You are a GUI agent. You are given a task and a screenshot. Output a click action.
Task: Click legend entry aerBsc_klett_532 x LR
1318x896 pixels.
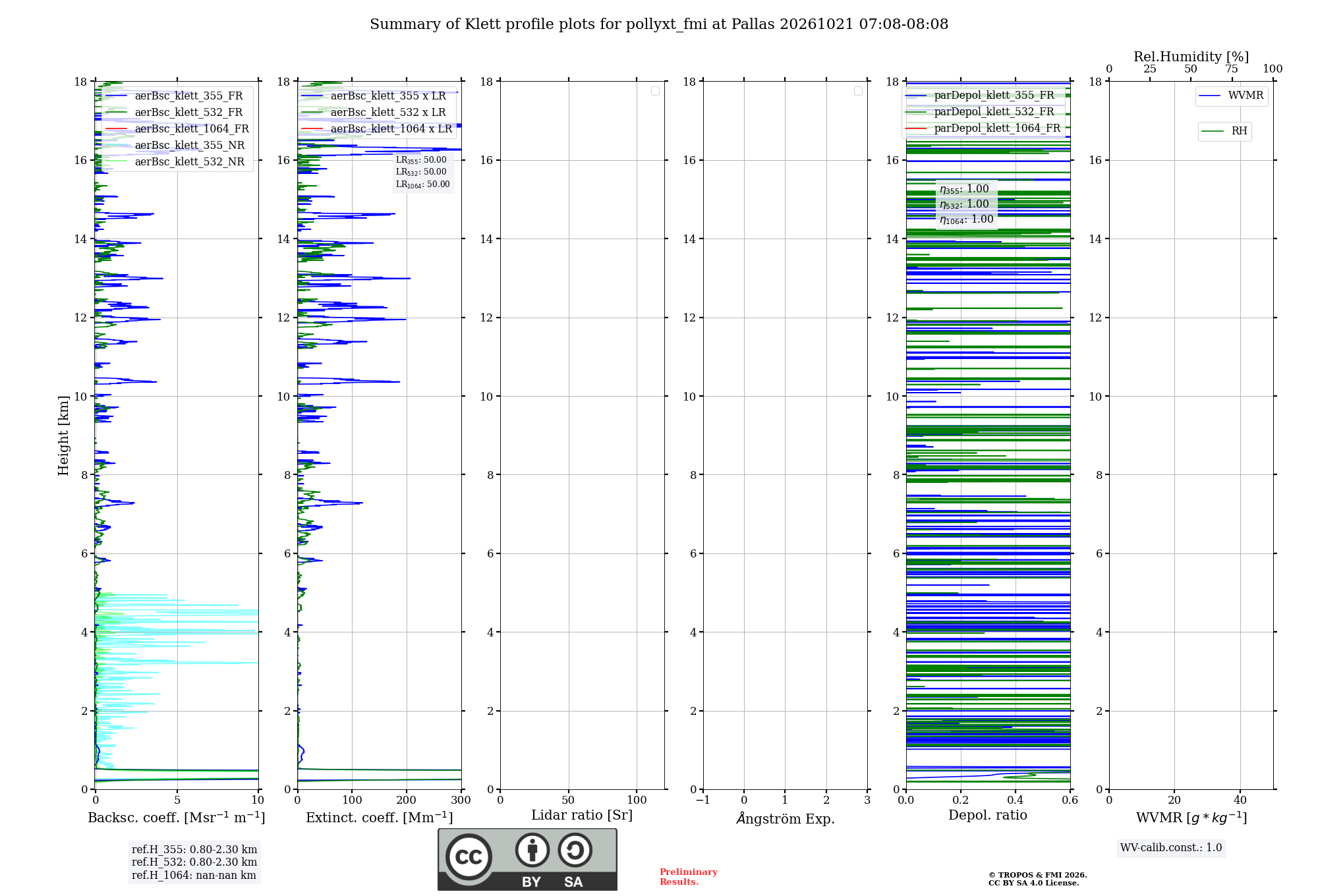pyautogui.click(x=374, y=113)
